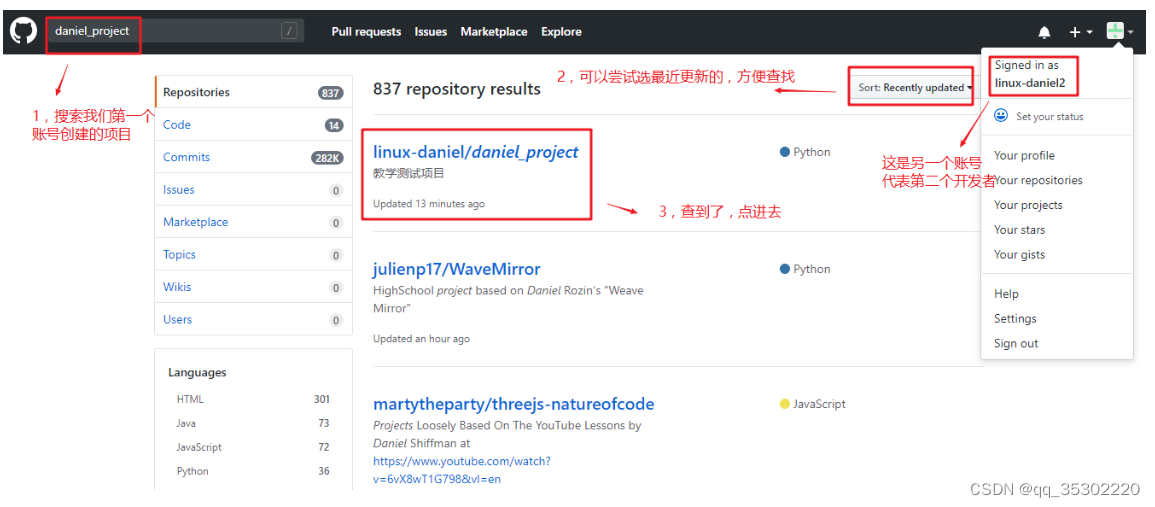Viewport: 1155px width, 507px height.
Task: Open Your repositories from menu
Action: [1038, 180]
